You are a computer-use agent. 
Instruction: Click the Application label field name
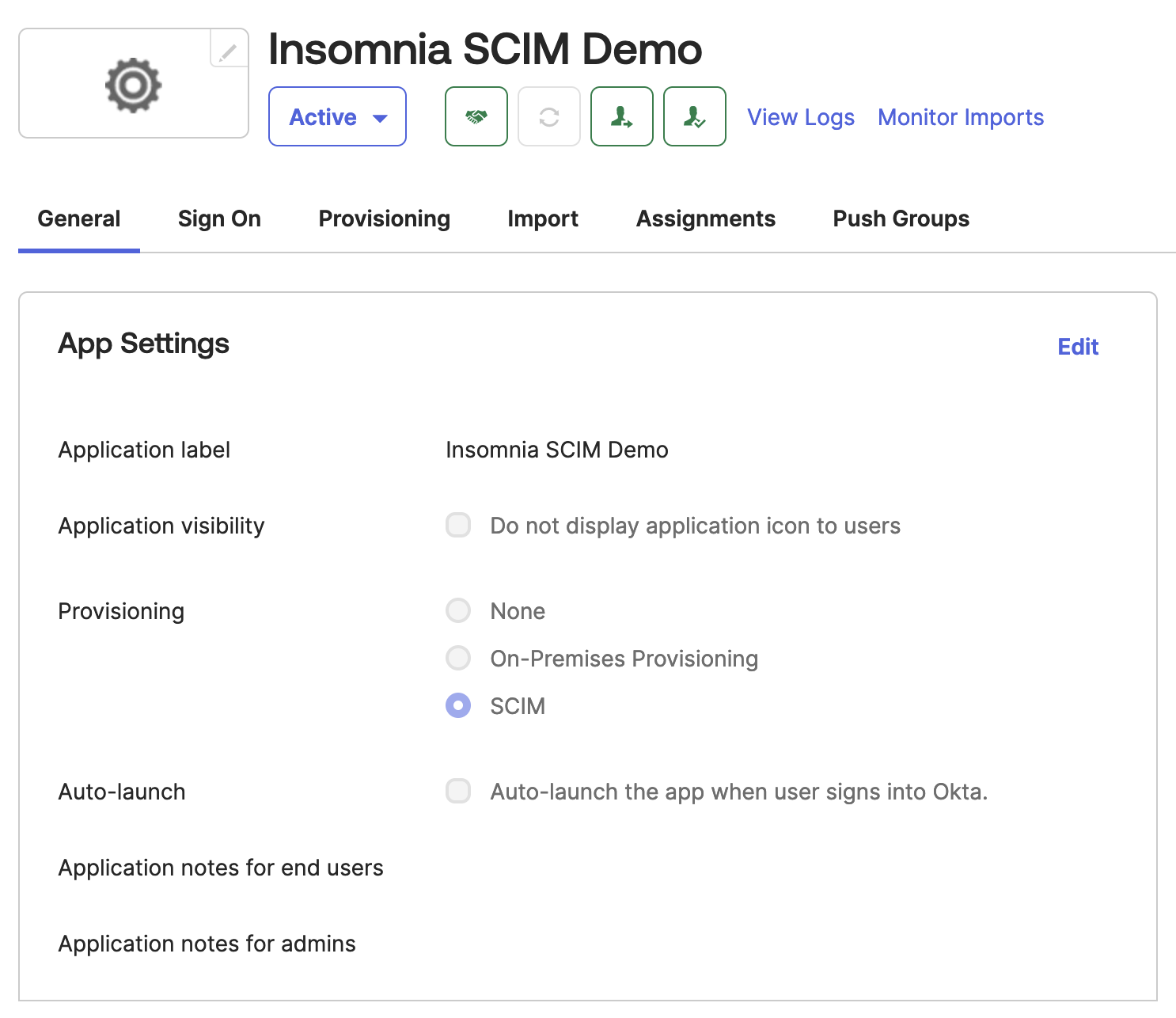point(144,450)
